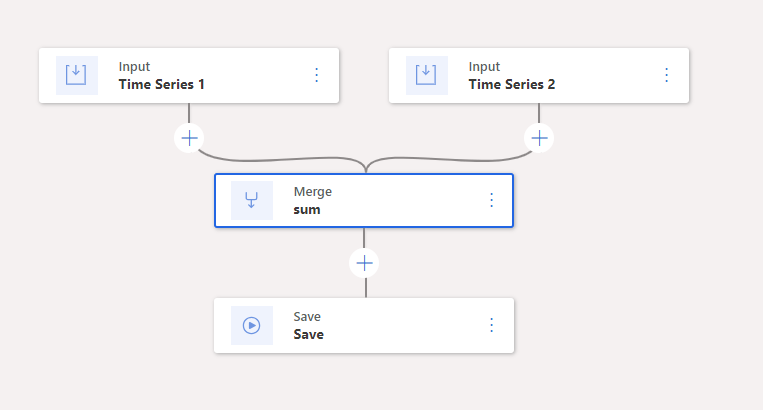Image resolution: width=763 pixels, height=410 pixels.
Task: Click the Input type label above Time Series 2
Action: (484, 67)
